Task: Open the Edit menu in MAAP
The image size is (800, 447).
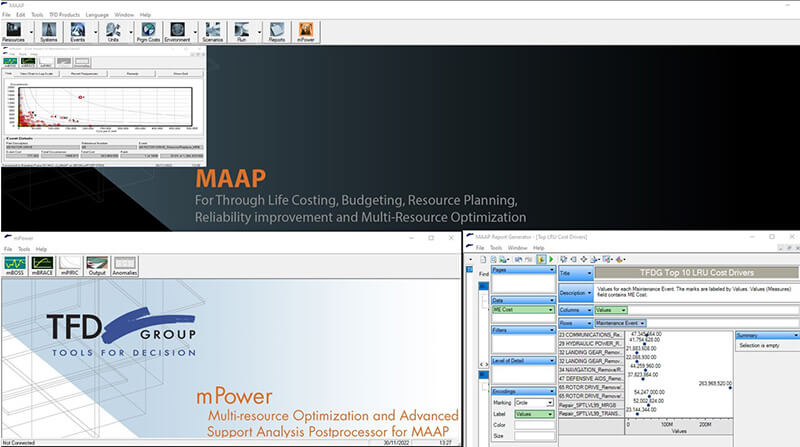Action: coord(20,15)
